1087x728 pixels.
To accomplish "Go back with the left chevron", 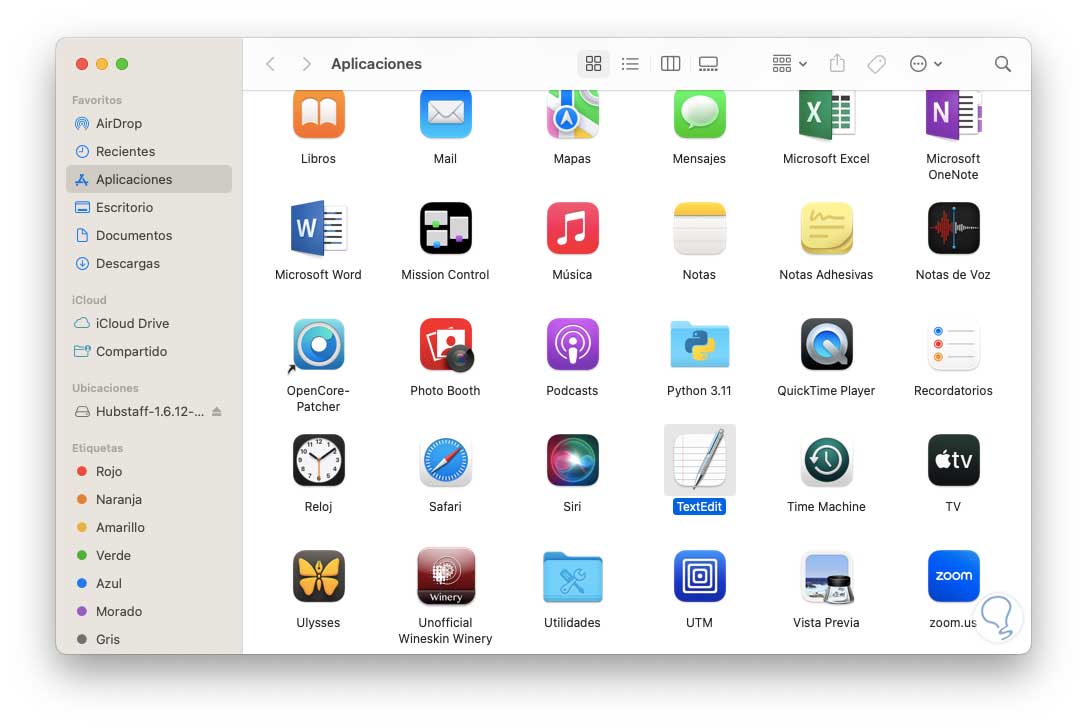I will pos(270,64).
